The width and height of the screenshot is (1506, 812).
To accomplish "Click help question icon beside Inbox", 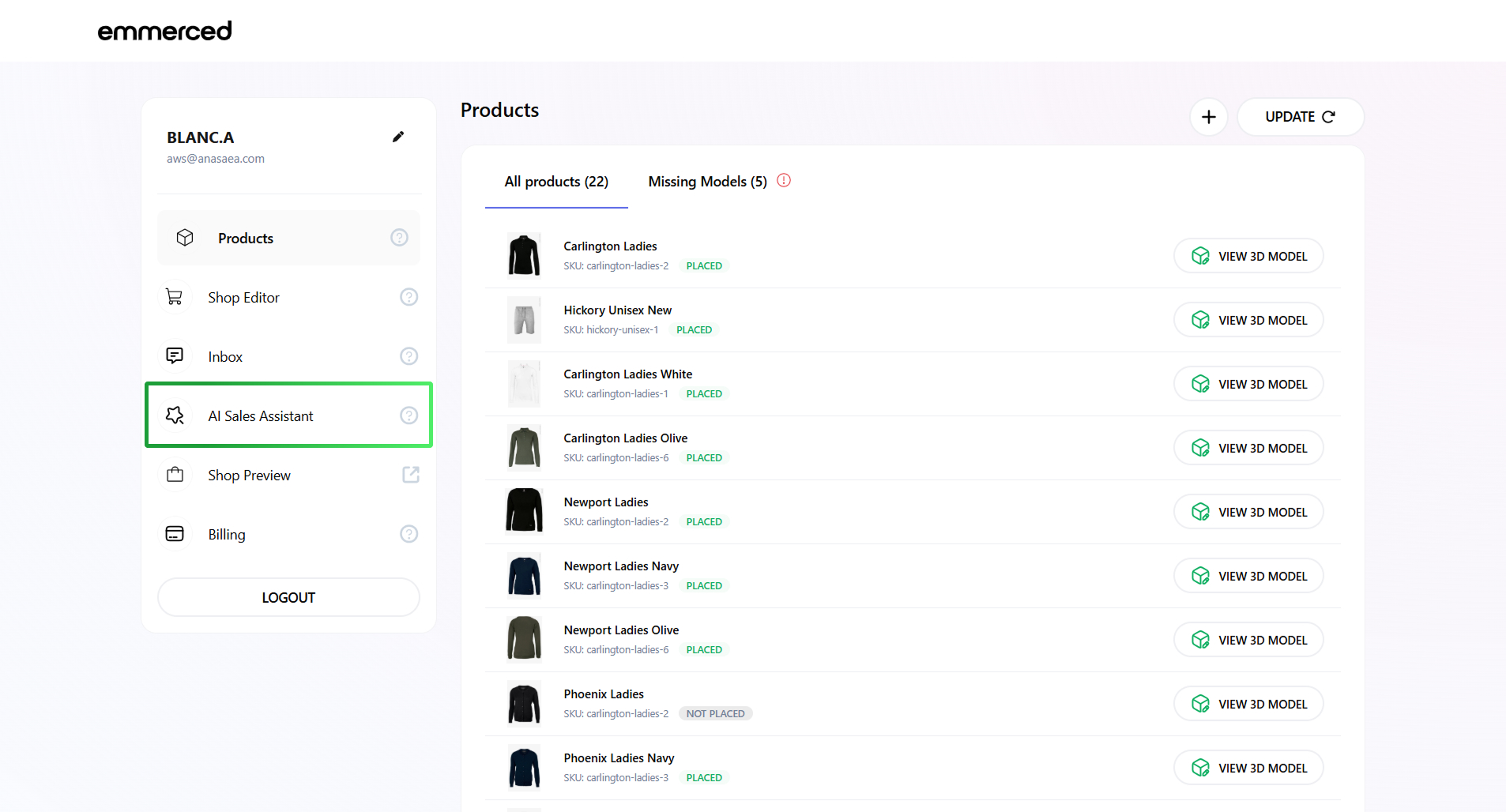I will pos(409,356).
